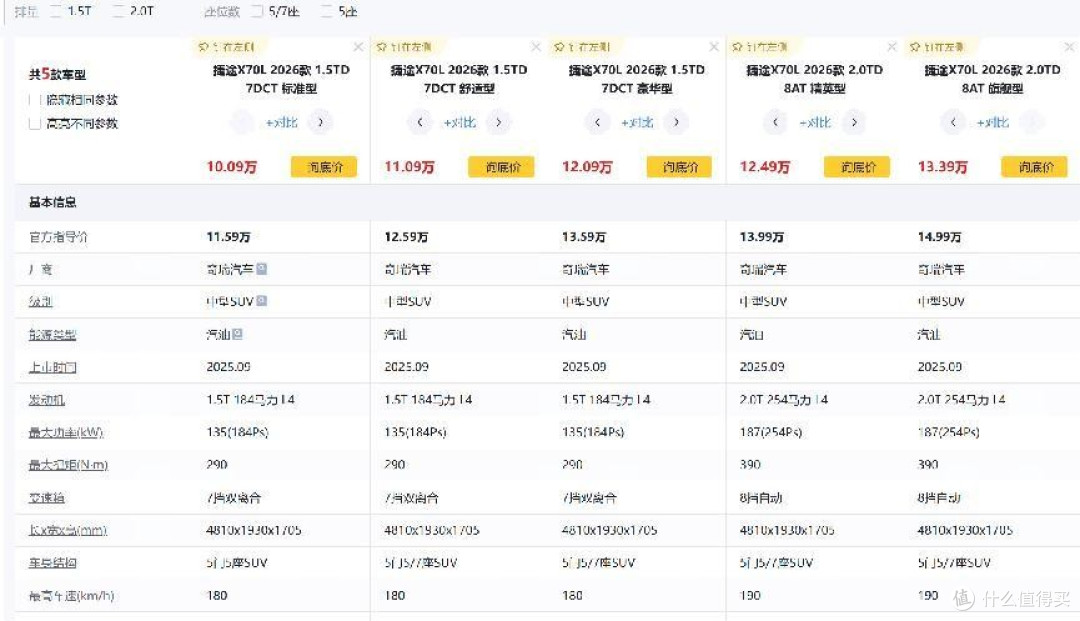Click 询底价 for the 13.39万 model
The height and width of the screenshot is (621, 1080).
(x=1035, y=167)
